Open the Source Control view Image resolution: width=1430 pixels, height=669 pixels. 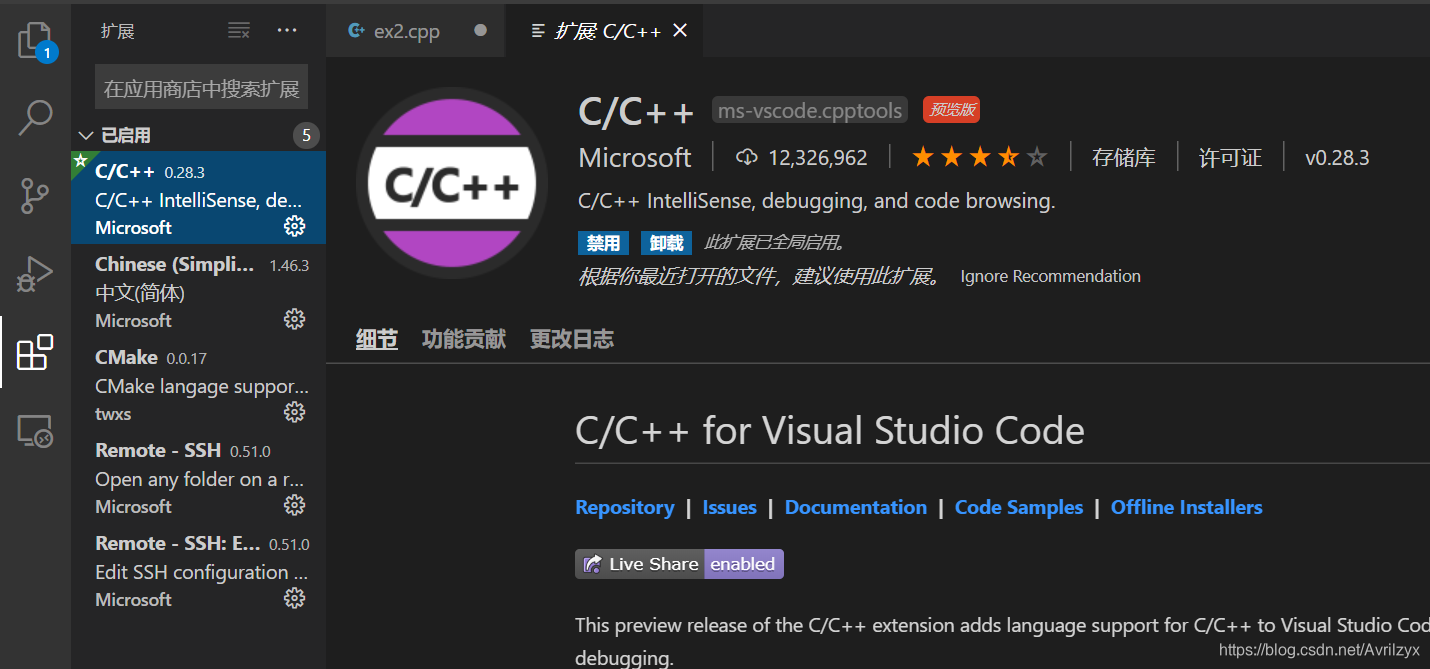coord(35,196)
